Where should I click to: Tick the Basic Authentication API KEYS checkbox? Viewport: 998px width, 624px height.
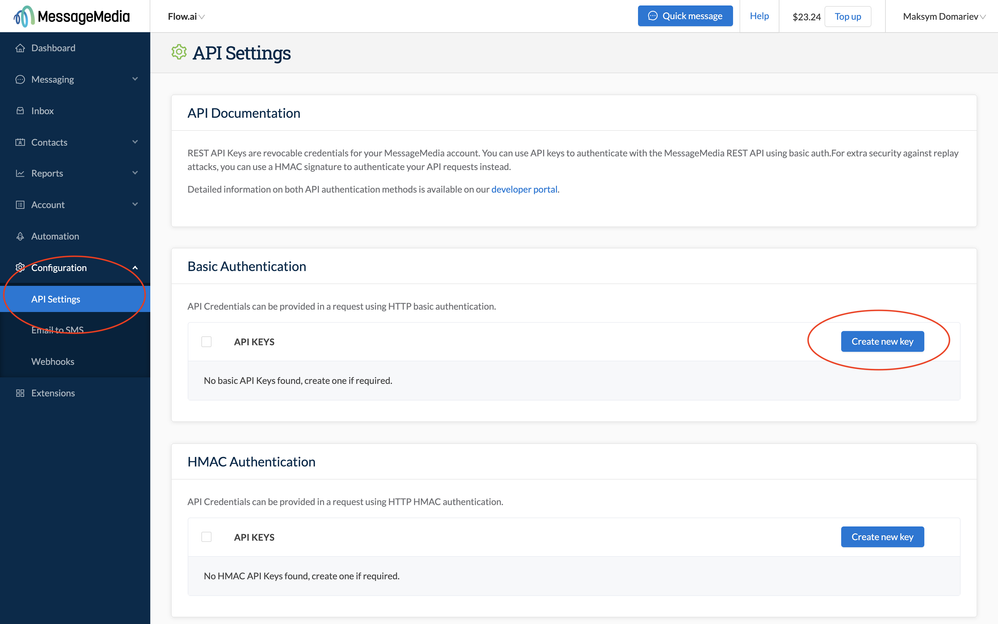206,342
